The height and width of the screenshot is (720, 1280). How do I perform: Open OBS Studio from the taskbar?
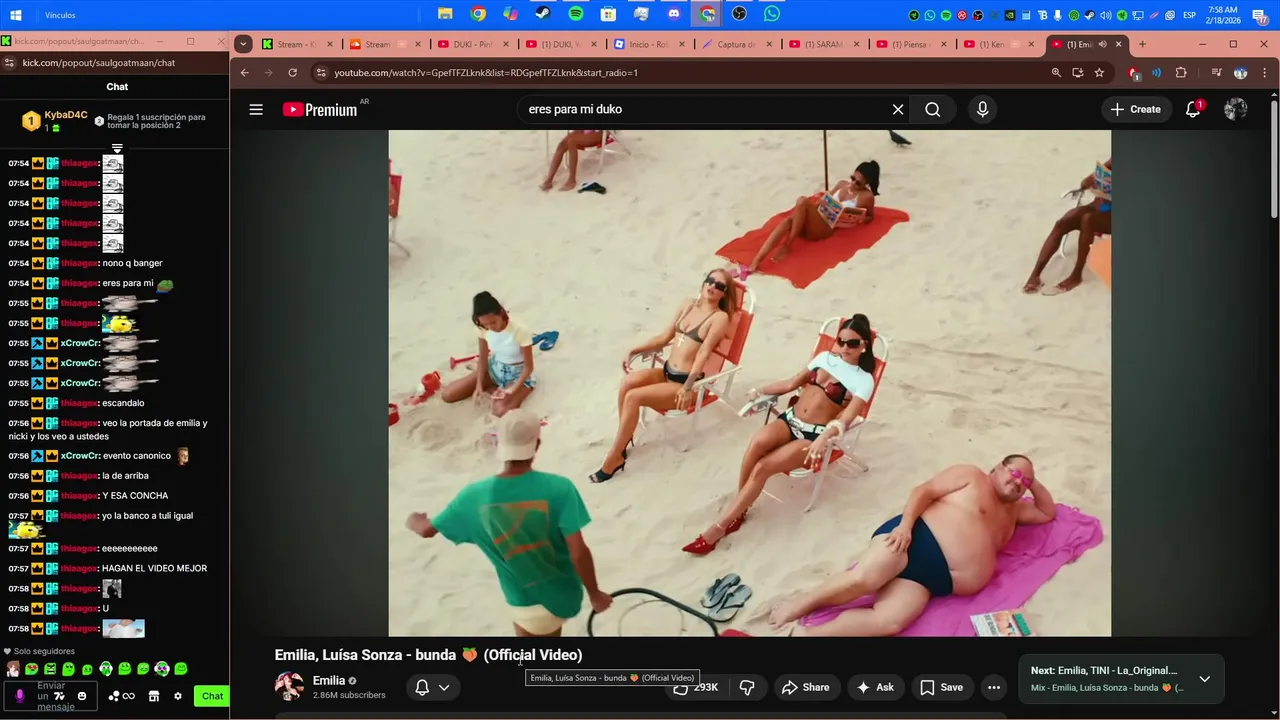coord(739,14)
